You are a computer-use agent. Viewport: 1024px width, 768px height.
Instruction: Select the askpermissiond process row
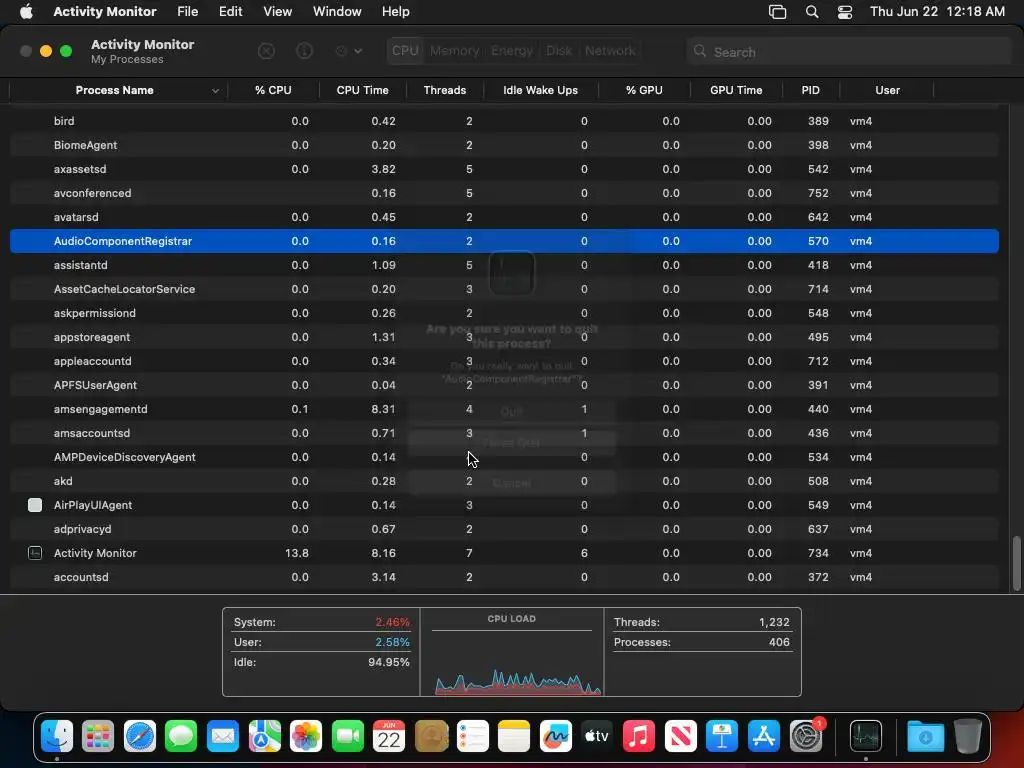(504, 313)
